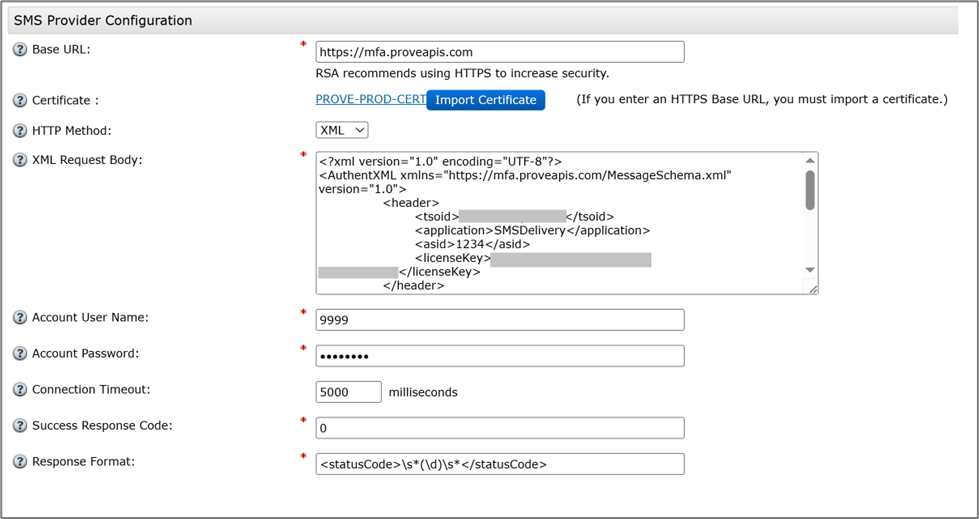Click the XML body scrollbar thumb
The height and width of the screenshot is (519, 979).
point(810,190)
